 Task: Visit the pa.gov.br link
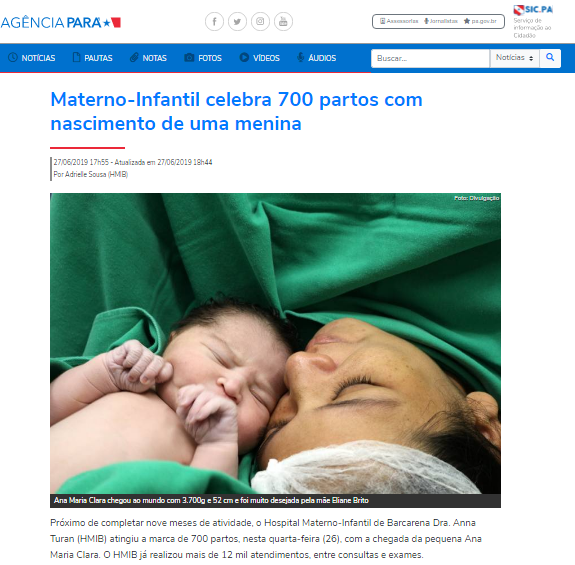click(480, 21)
